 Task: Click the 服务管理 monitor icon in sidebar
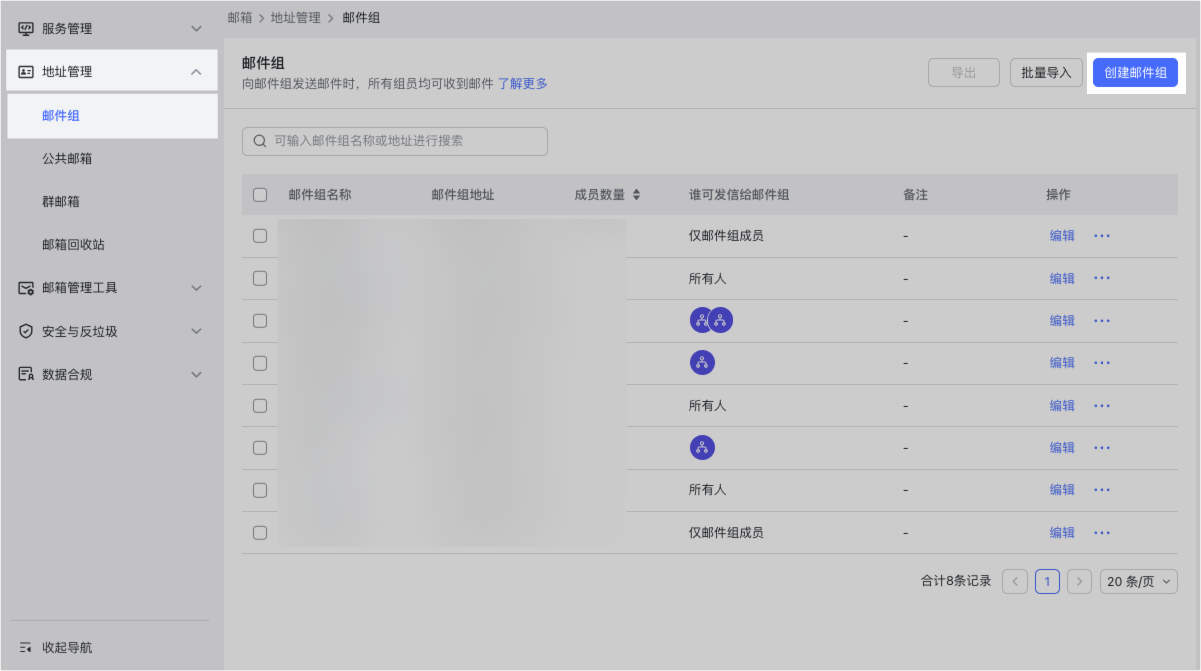coord(26,29)
